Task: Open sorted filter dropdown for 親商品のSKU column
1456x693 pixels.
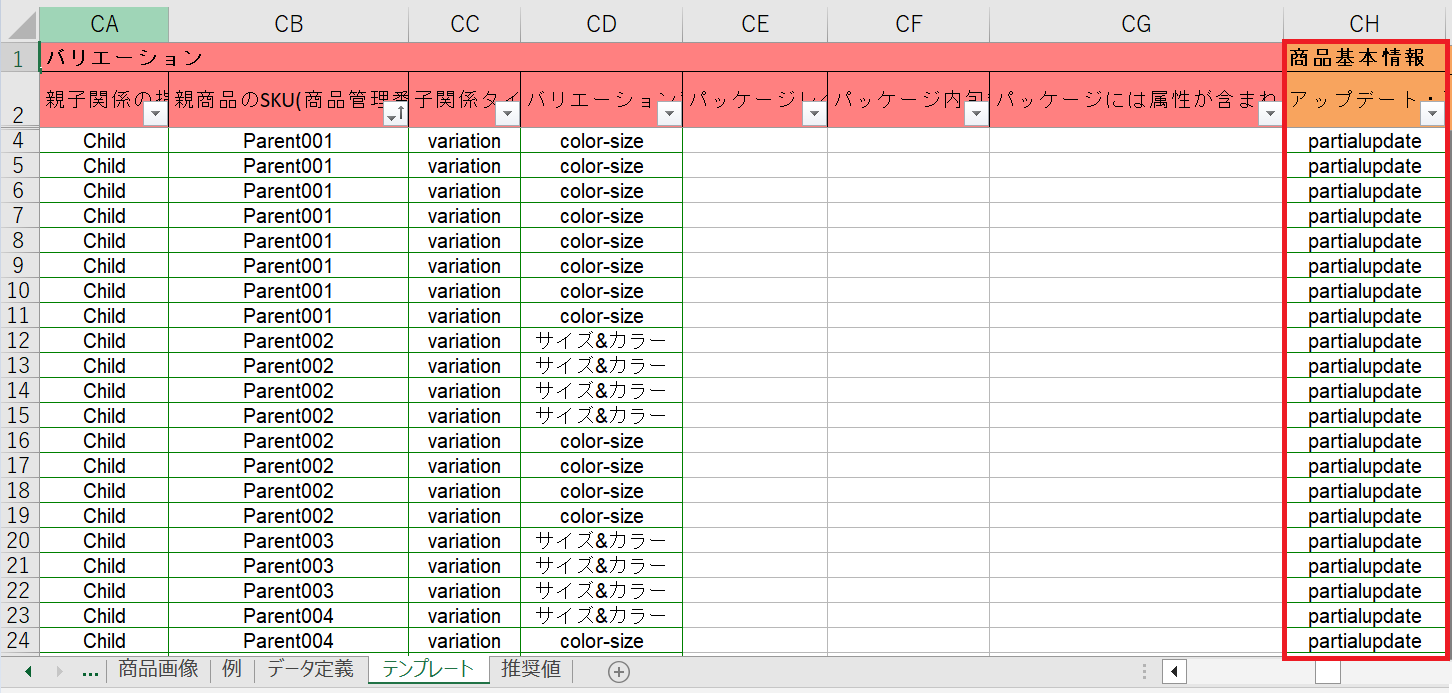Action: [395, 115]
